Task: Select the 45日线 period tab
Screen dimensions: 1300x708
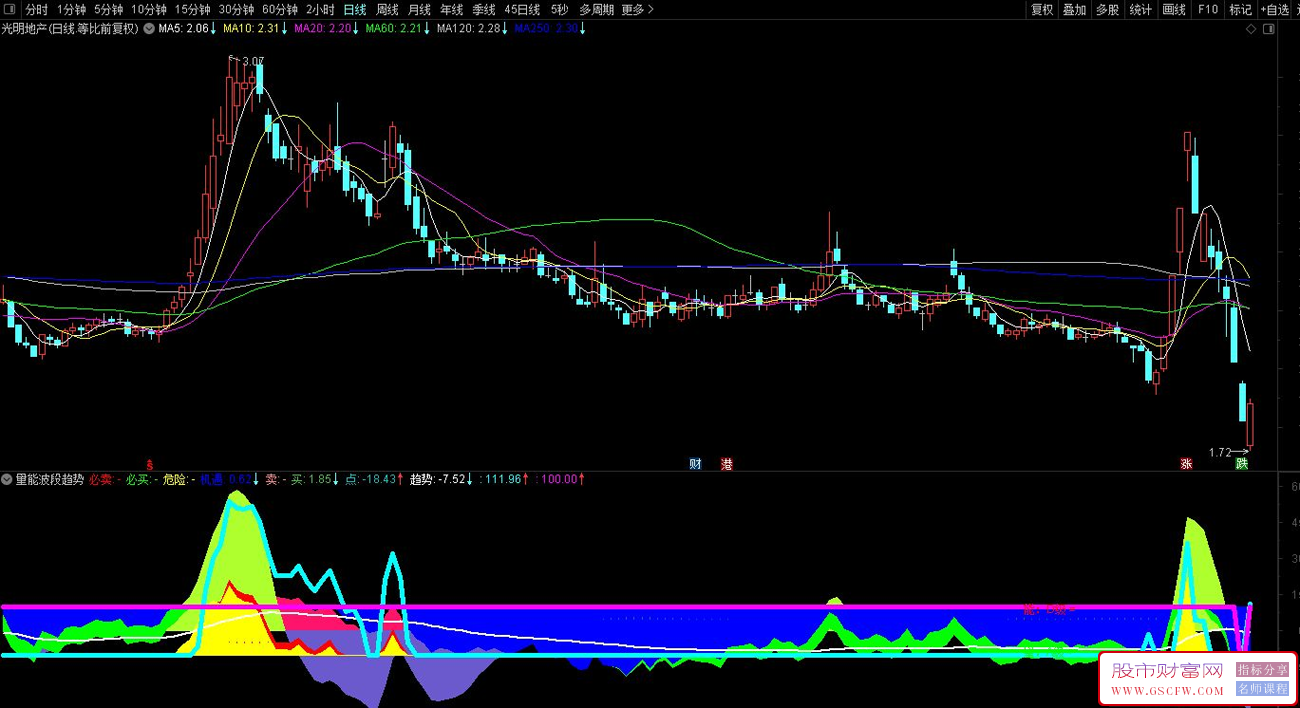Action: (522, 9)
